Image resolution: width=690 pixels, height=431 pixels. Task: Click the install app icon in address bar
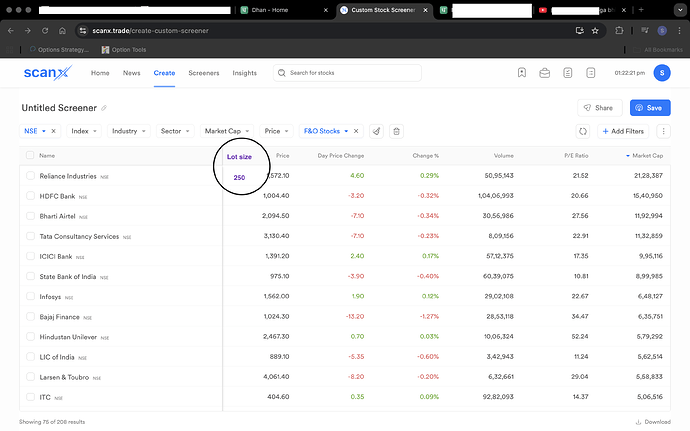click(580, 30)
